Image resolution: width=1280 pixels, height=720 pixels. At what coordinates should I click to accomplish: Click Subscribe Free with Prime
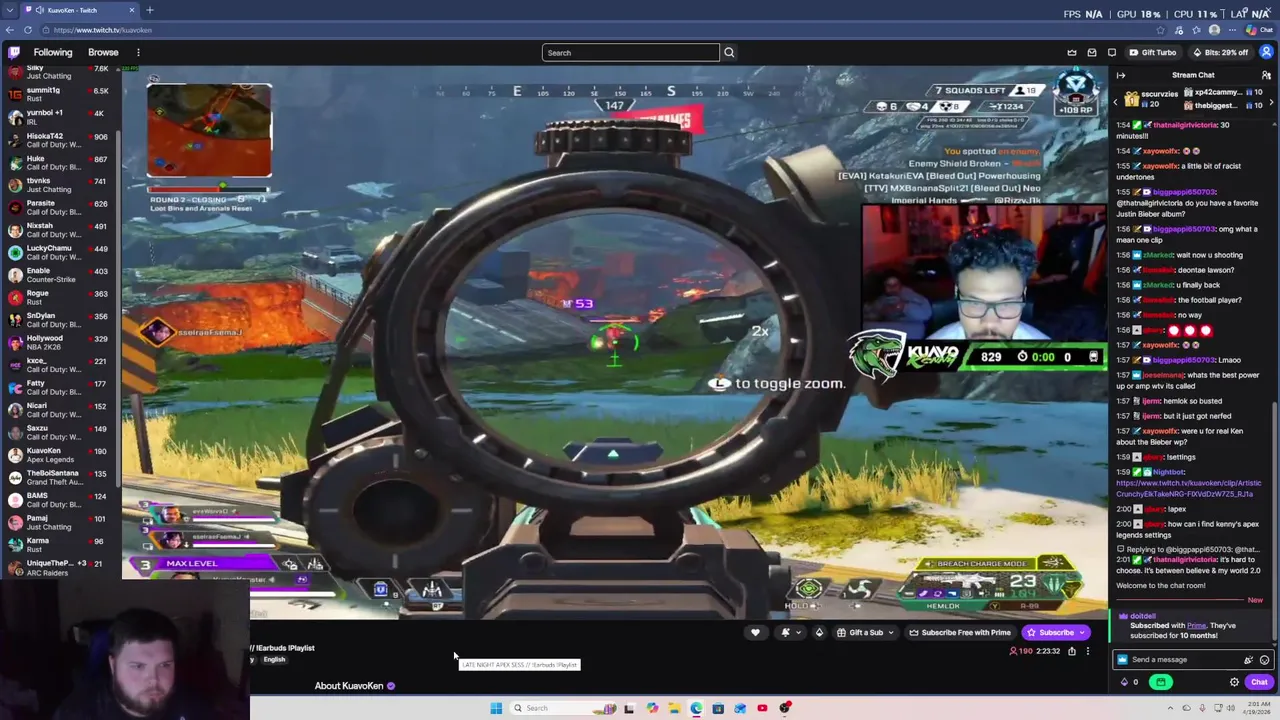[x=959, y=632]
